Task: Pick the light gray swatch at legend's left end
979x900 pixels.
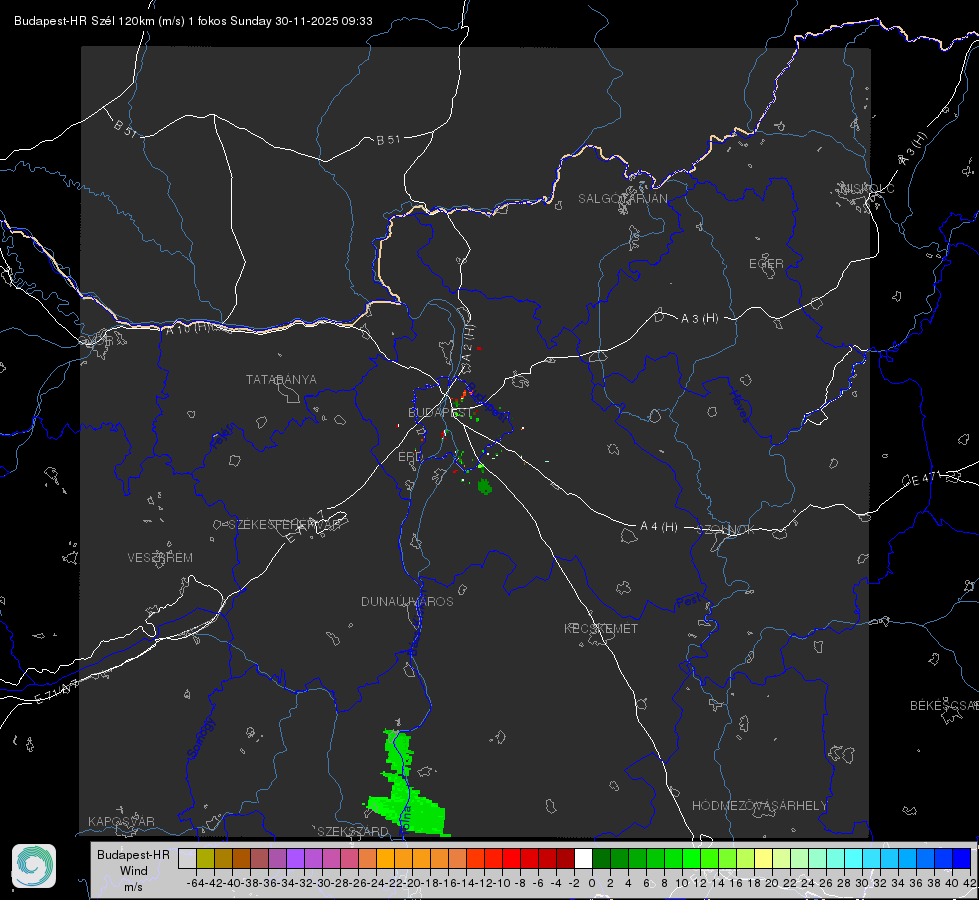Action: (x=187, y=858)
